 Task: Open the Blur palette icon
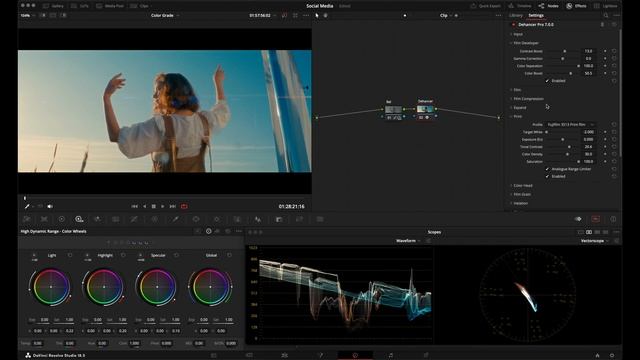click(x=258, y=220)
